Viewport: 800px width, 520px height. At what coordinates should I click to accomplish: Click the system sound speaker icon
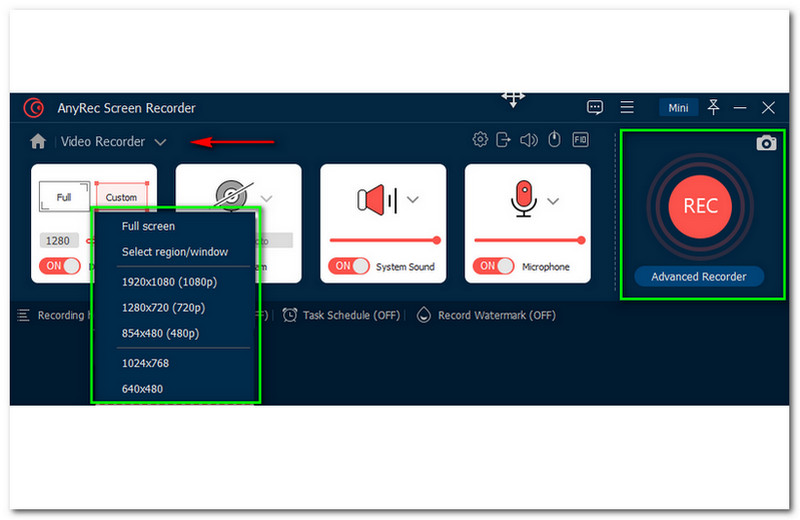click(377, 200)
